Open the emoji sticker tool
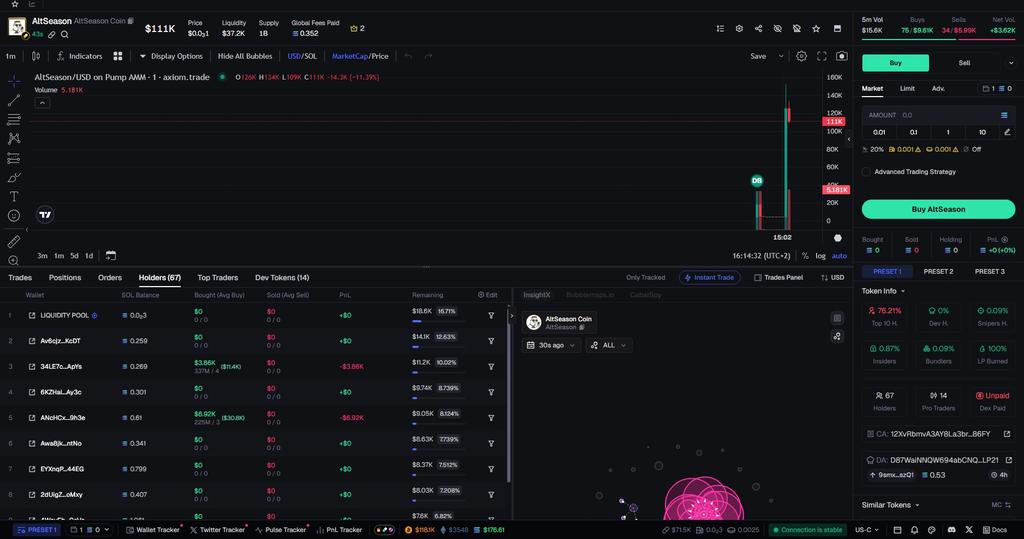Screen dimensions: 1024x539 pyautogui.click(x=14, y=216)
